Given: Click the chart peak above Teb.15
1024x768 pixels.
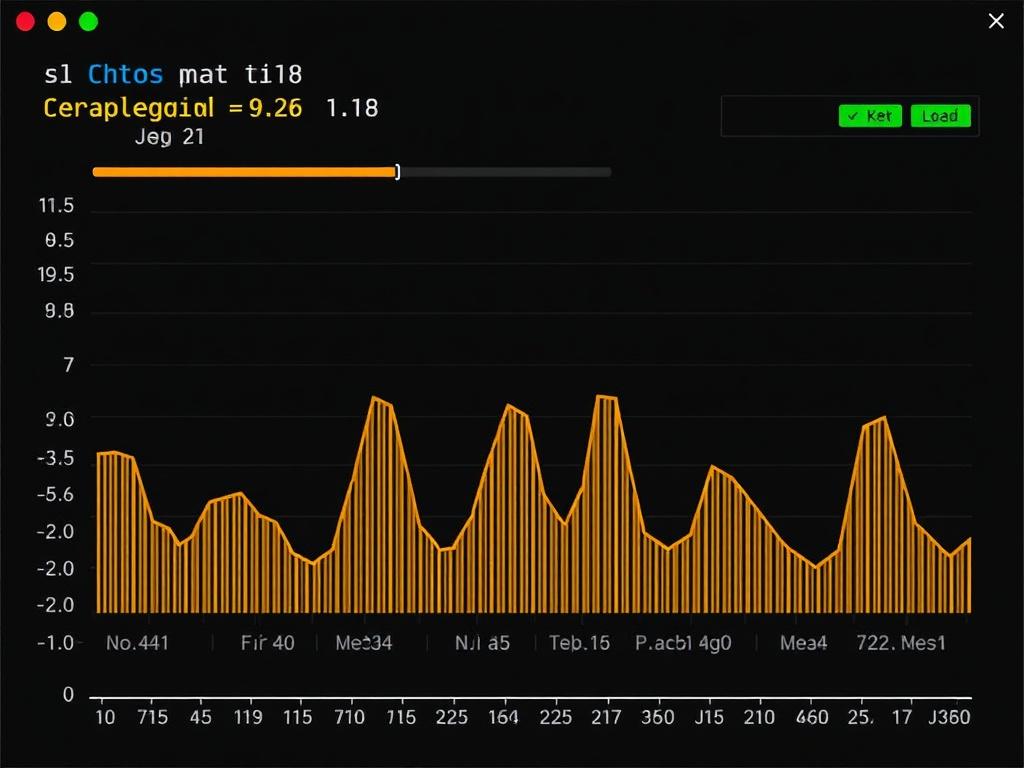Looking at the screenshot, I should 606,398.
